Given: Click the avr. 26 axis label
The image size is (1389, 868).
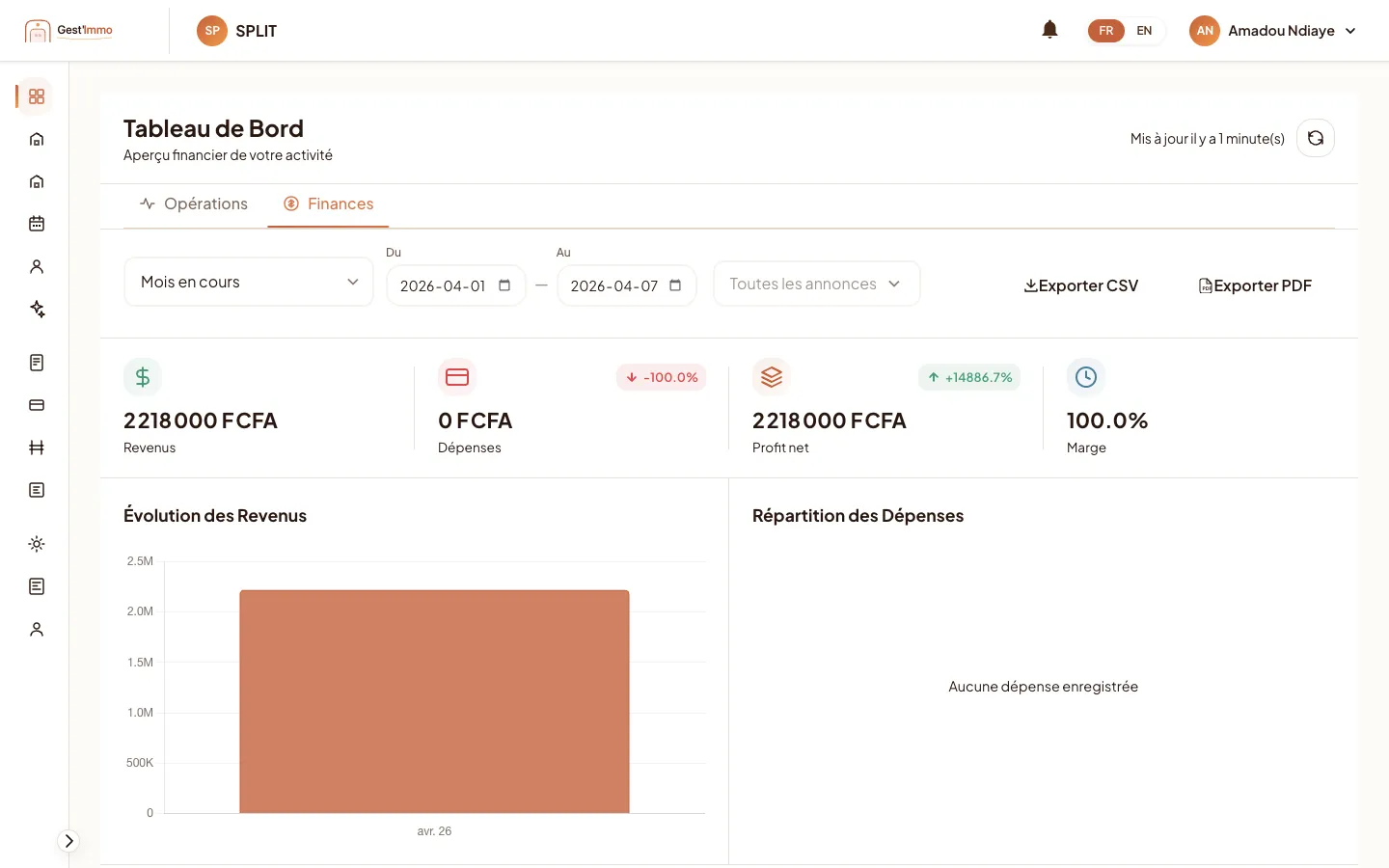Looking at the screenshot, I should pos(434,831).
